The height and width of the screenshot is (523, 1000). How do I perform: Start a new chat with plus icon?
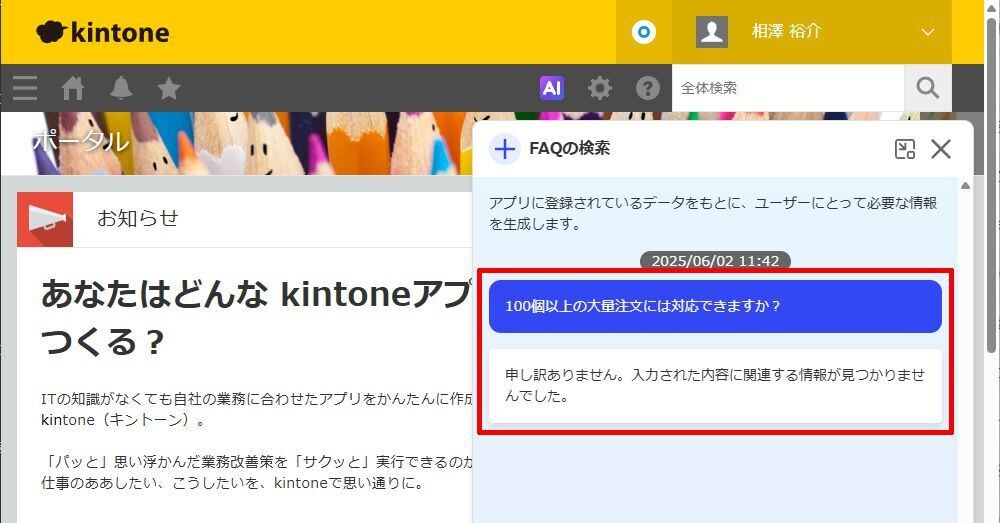(505, 149)
